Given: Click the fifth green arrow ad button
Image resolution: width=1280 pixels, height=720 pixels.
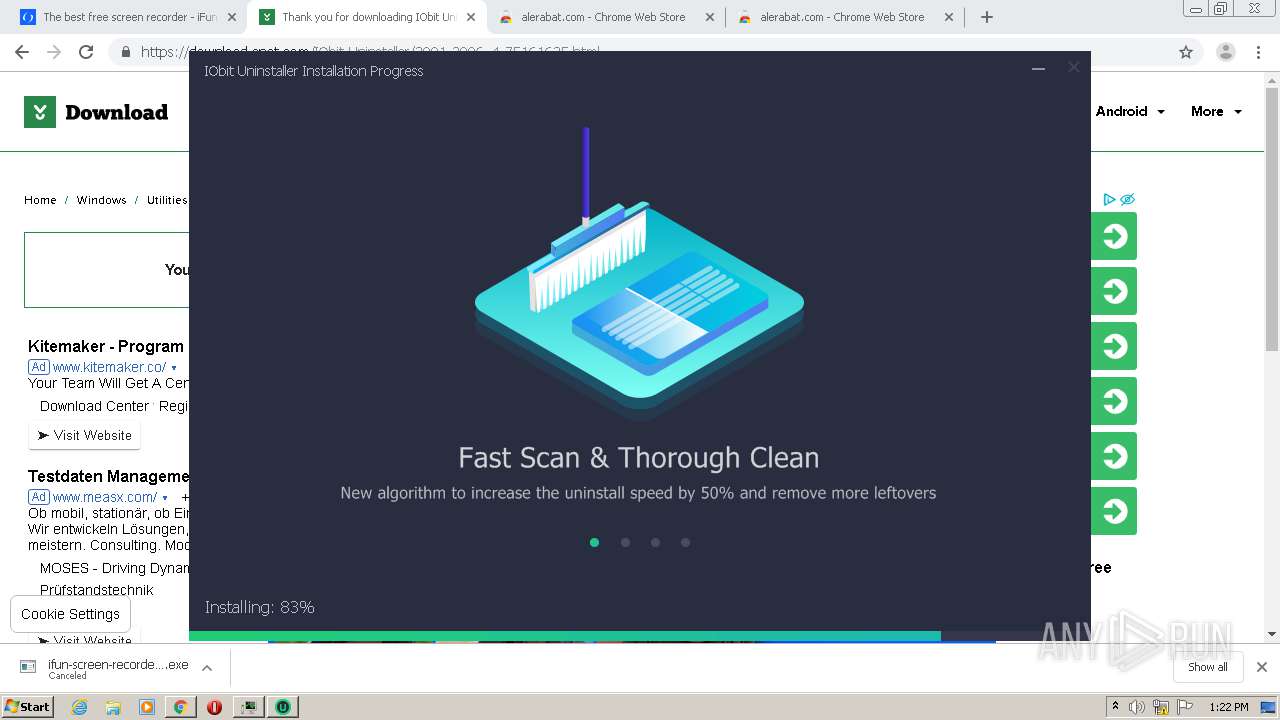Looking at the screenshot, I should [1114, 456].
